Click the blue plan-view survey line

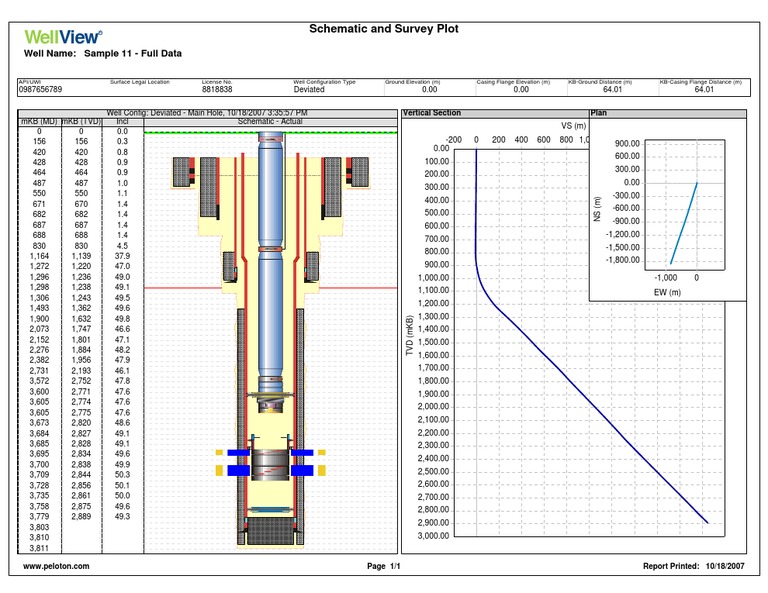click(684, 223)
